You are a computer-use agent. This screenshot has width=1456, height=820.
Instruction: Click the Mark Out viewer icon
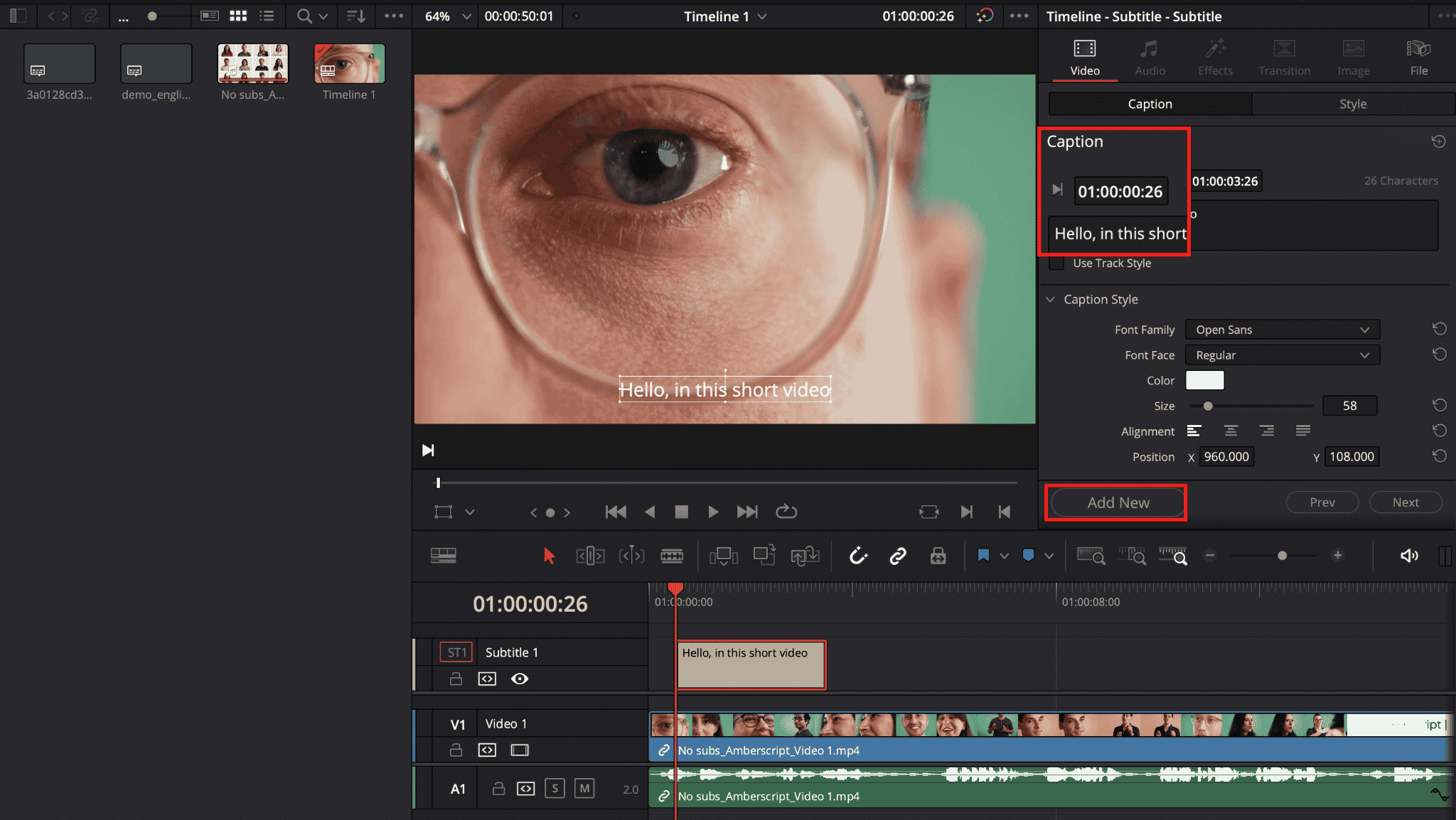pyautogui.click(x=1005, y=512)
